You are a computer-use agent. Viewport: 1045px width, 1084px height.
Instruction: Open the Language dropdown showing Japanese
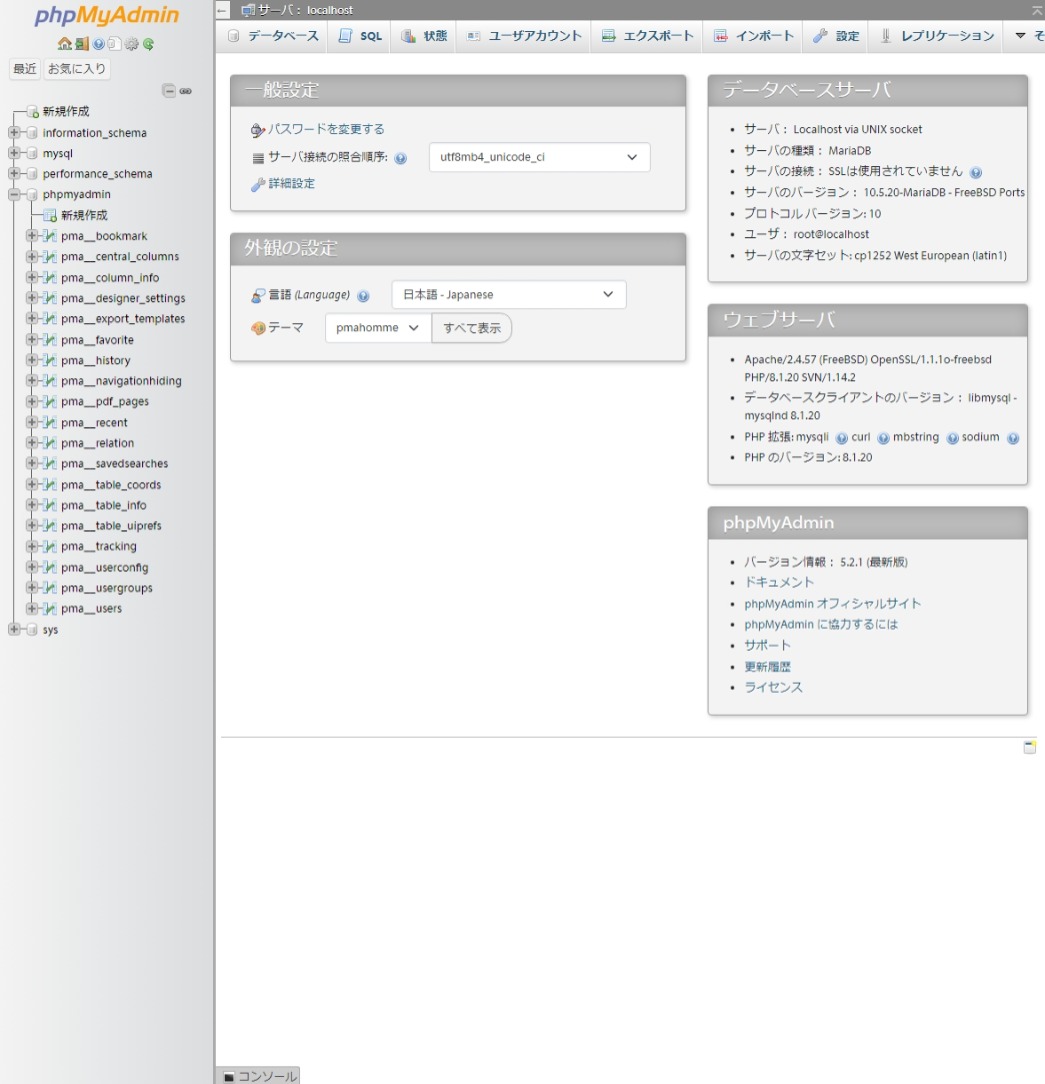click(x=509, y=295)
